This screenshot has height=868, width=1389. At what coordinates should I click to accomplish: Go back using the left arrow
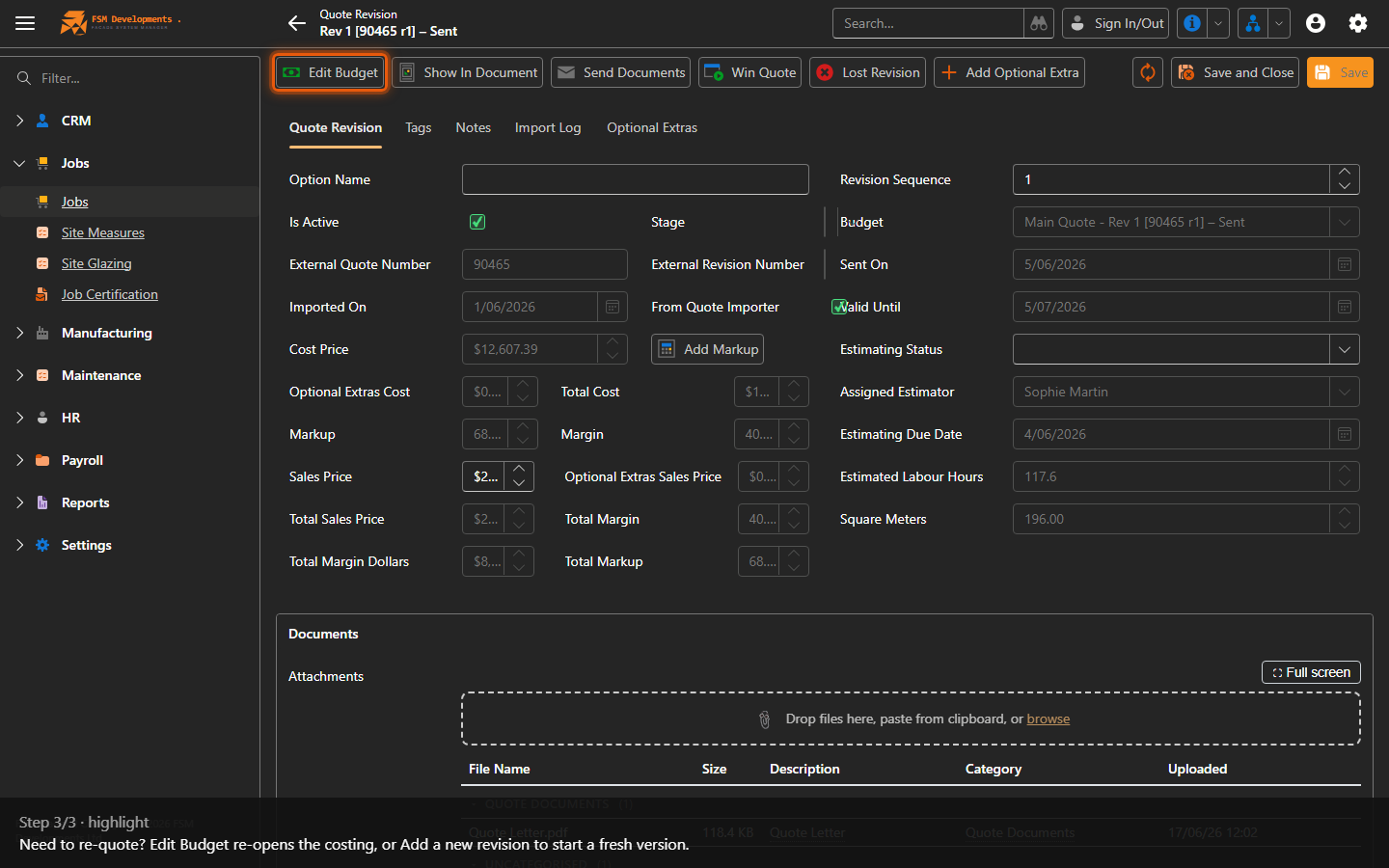(x=297, y=23)
